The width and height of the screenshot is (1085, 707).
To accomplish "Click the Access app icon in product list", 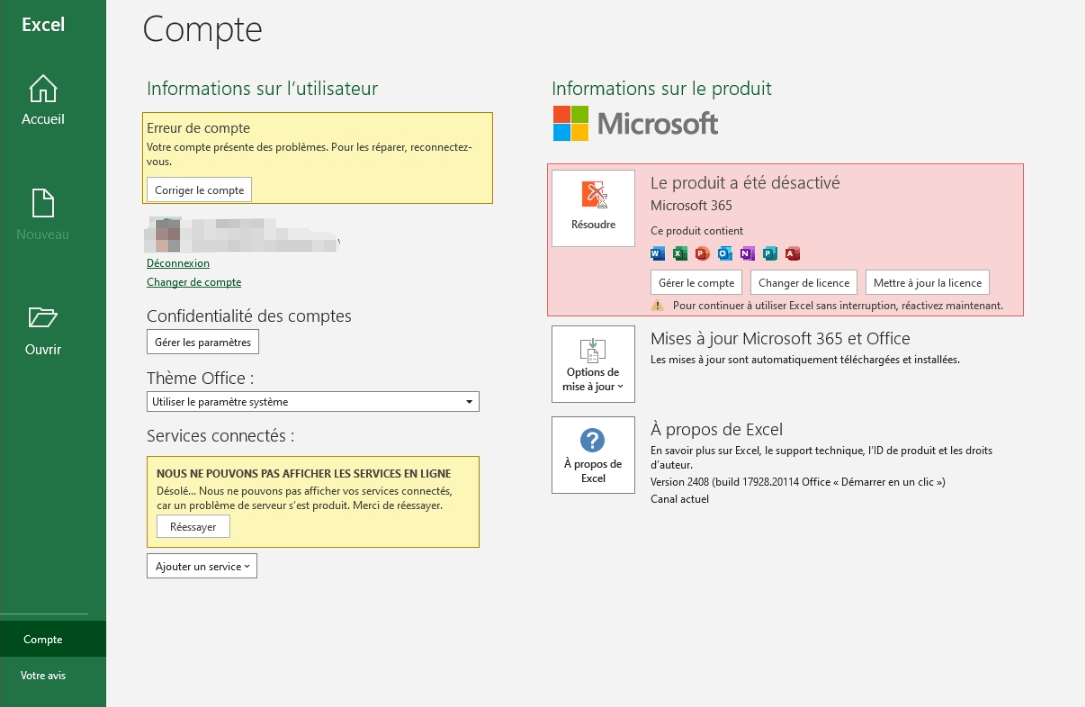I will coord(792,254).
